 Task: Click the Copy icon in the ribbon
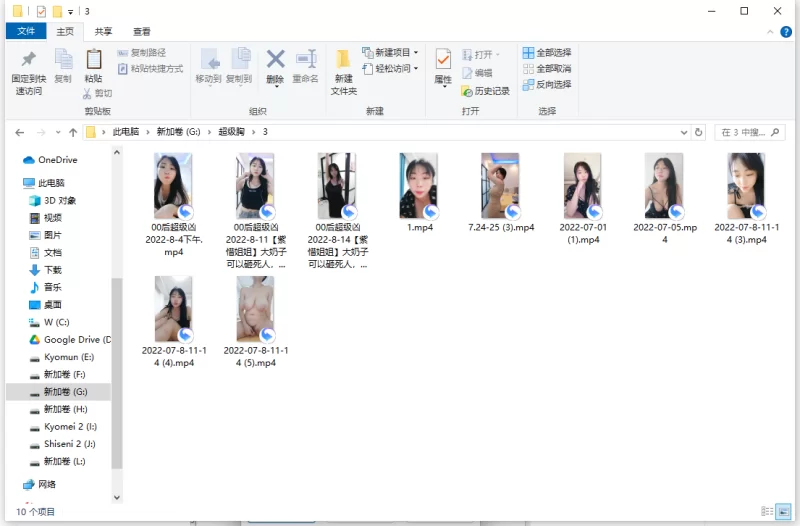coord(63,60)
